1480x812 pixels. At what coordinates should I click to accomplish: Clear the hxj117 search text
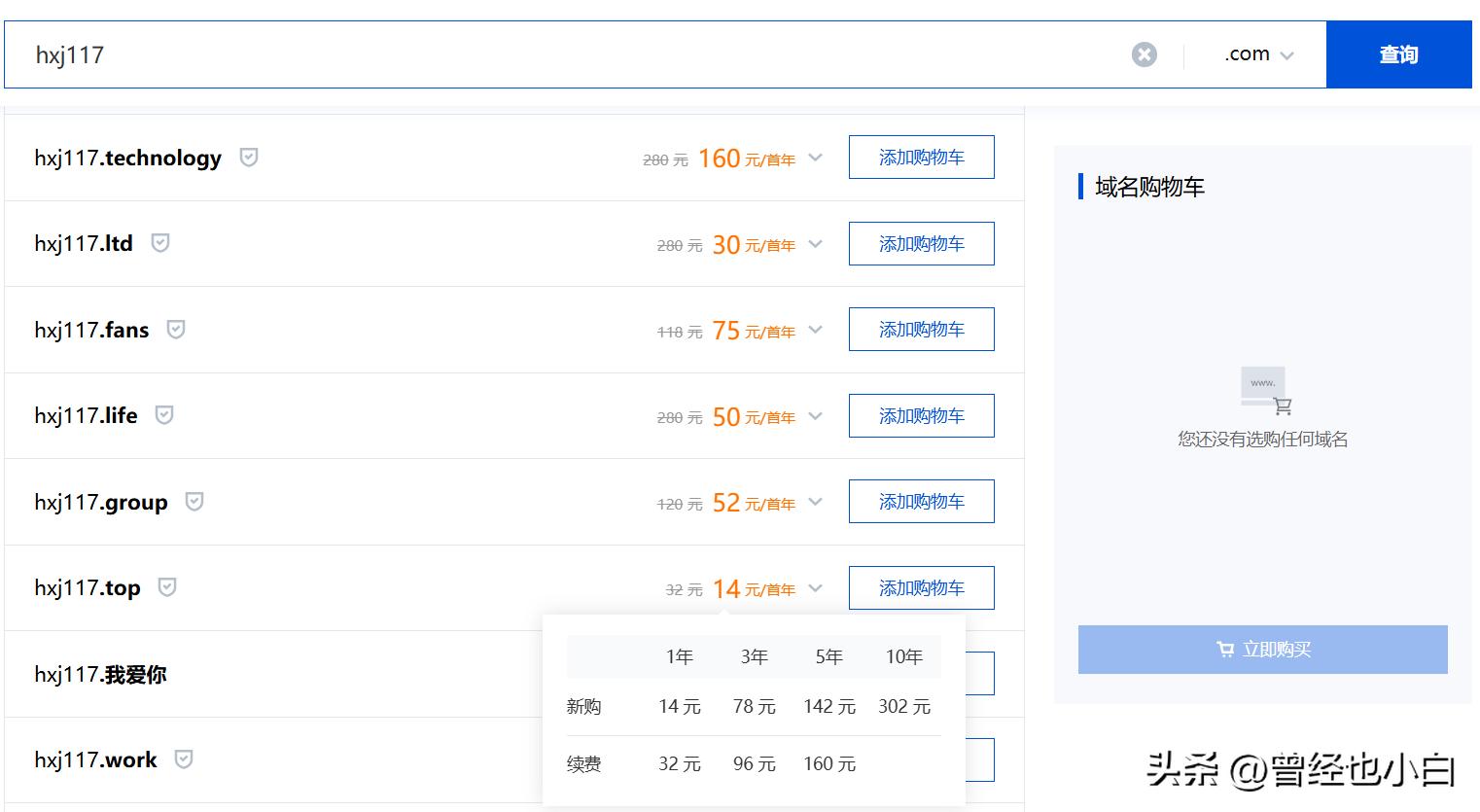1145,54
